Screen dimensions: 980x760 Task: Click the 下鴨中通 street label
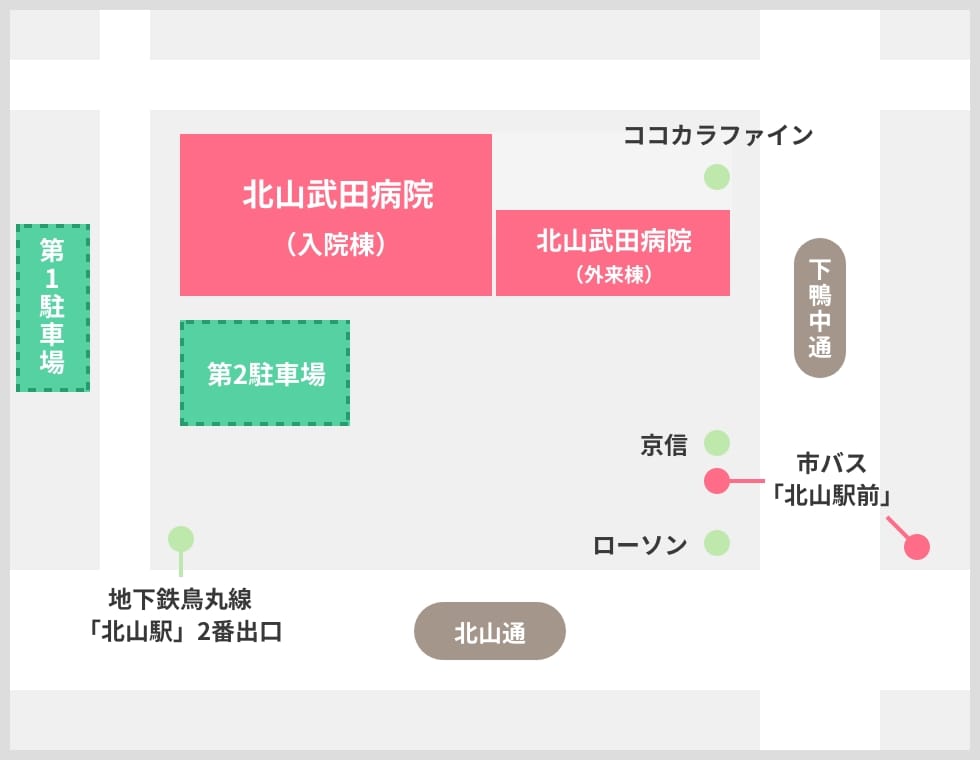click(819, 308)
